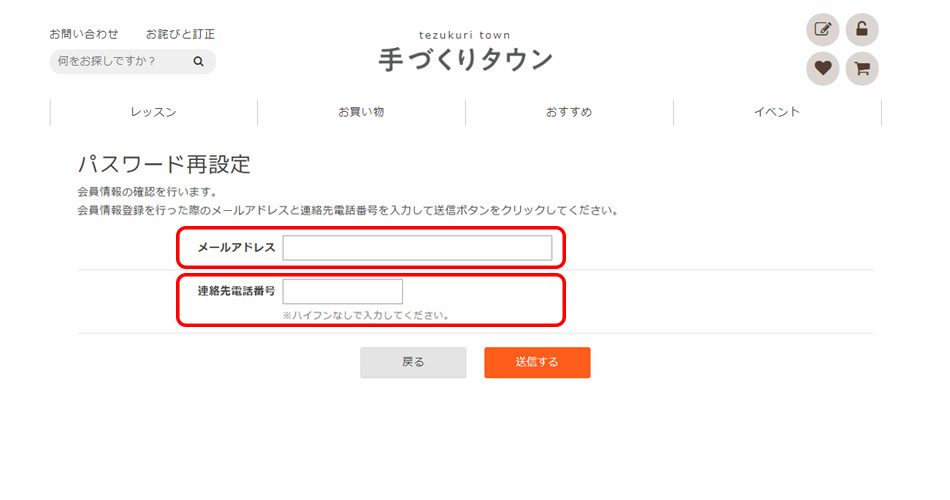Open member registration pencil icon
Image resolution: width=950 pixels, height=500 pixels.
coord(822,30)
